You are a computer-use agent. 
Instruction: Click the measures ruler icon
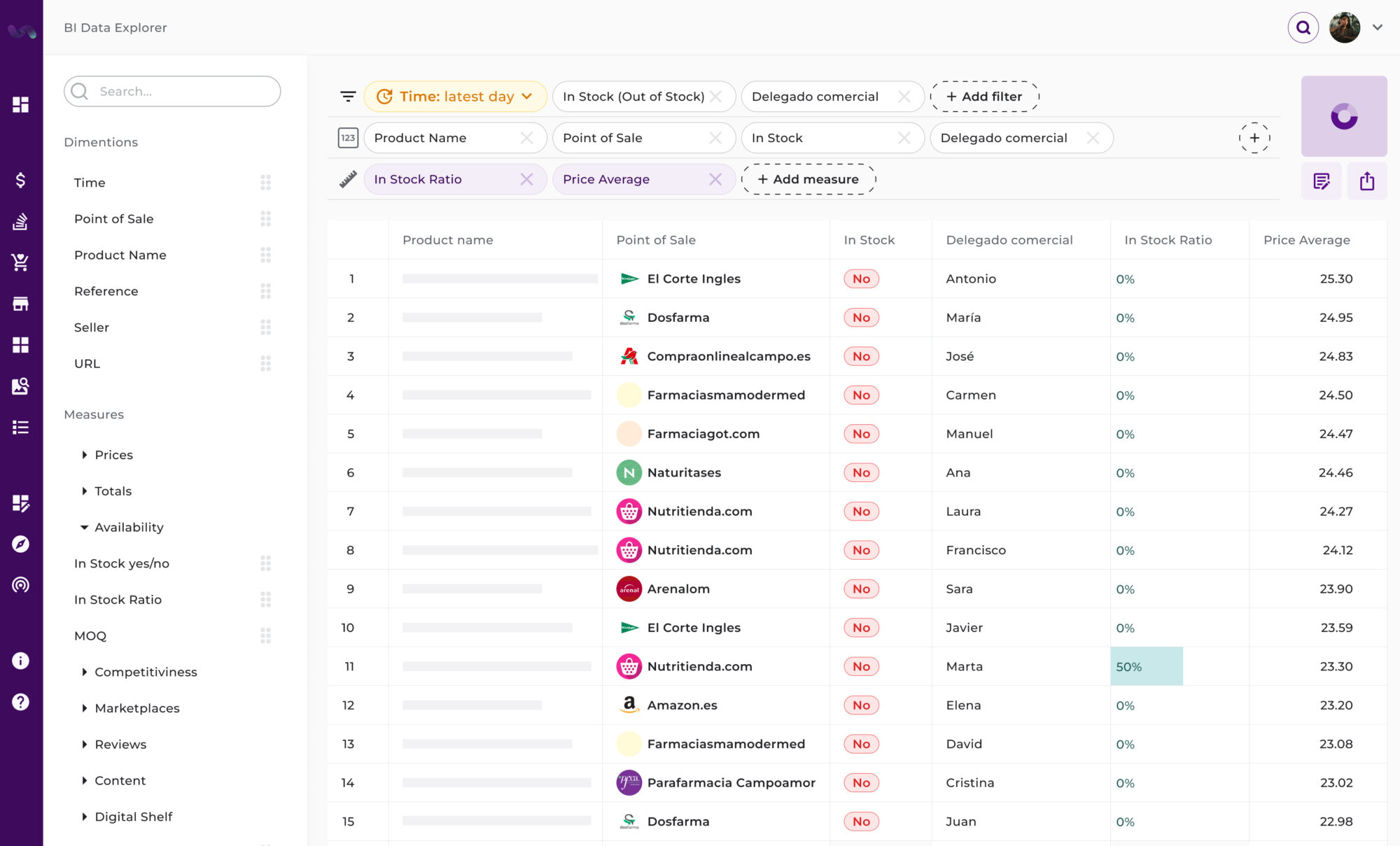pos(346,179)
